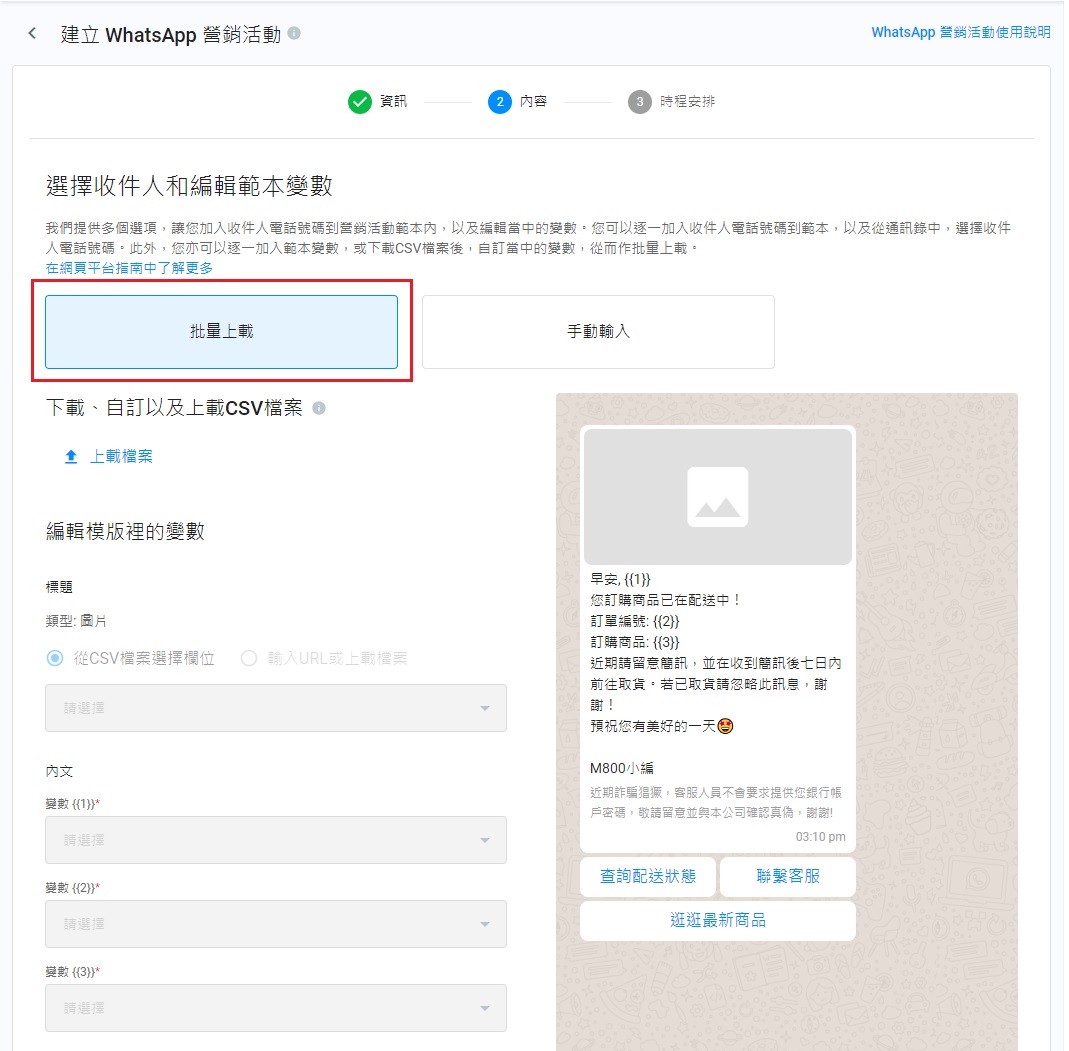Choose the 手動輸入 option

tap(598, 332)
